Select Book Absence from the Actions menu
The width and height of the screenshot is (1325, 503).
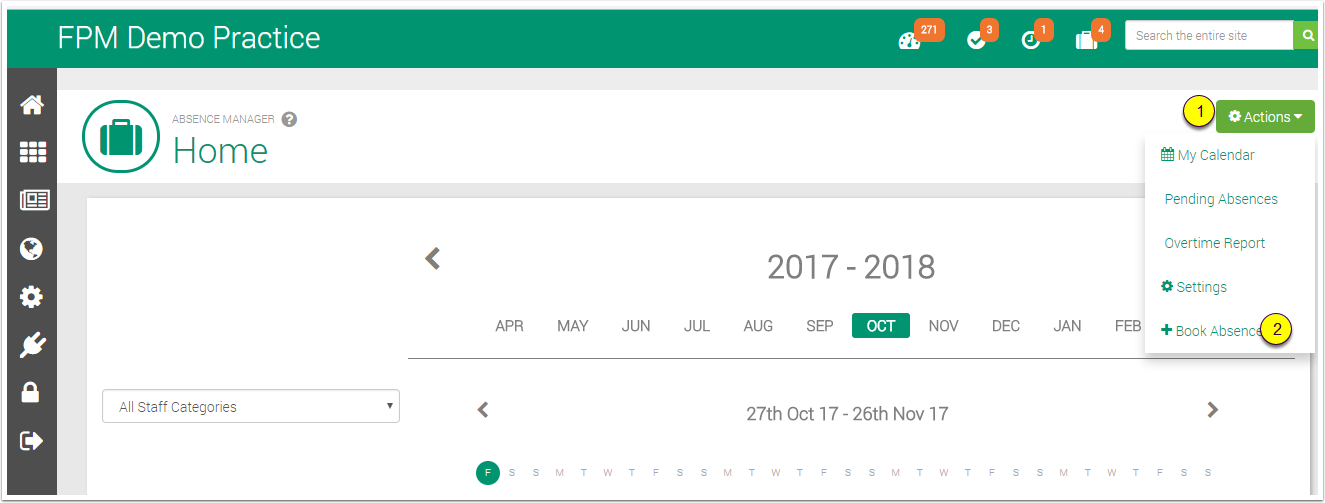[x=1212, y=331]
